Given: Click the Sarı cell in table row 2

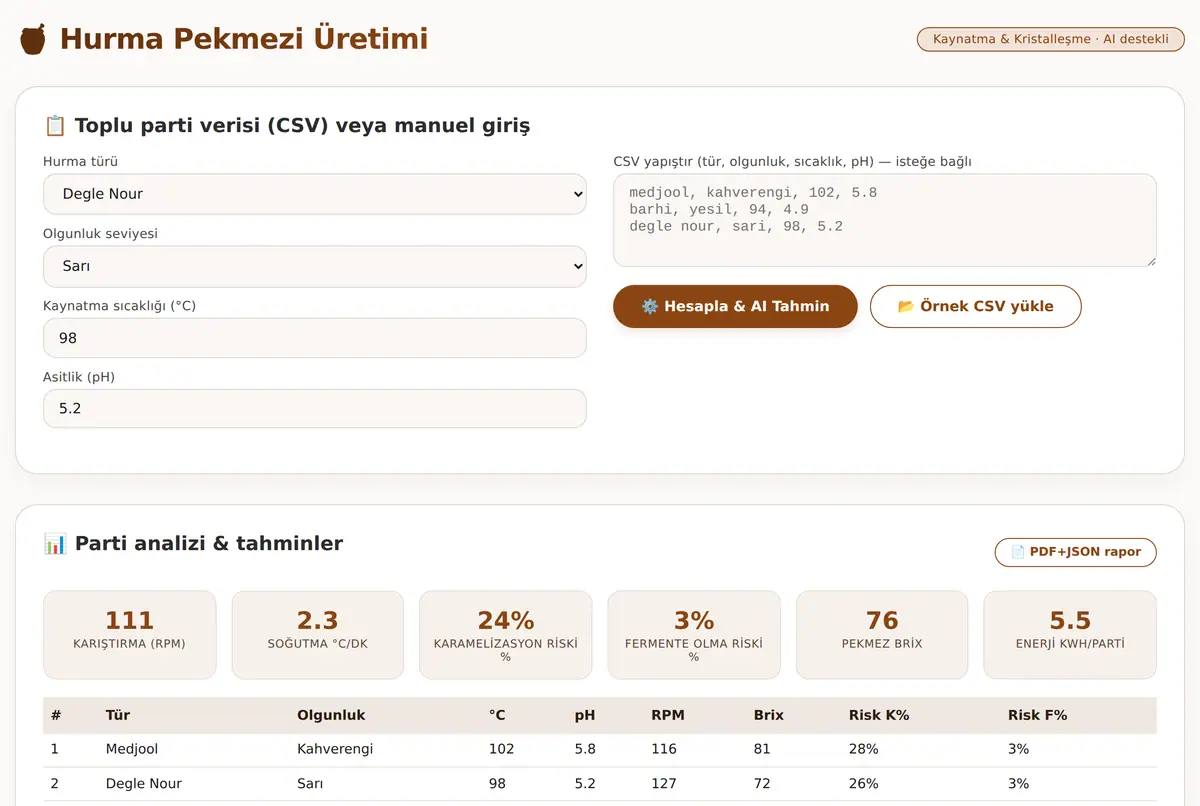Looking at the screenshot, I should 309,783.
